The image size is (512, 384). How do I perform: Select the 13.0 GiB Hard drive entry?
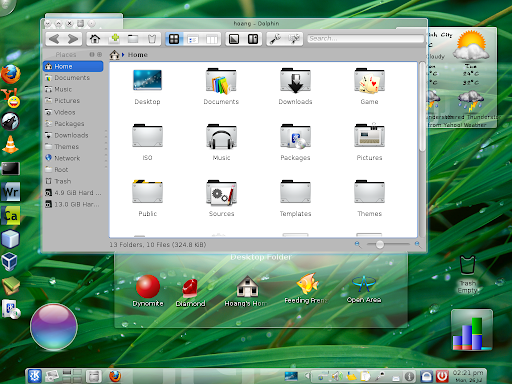point(73,204)
